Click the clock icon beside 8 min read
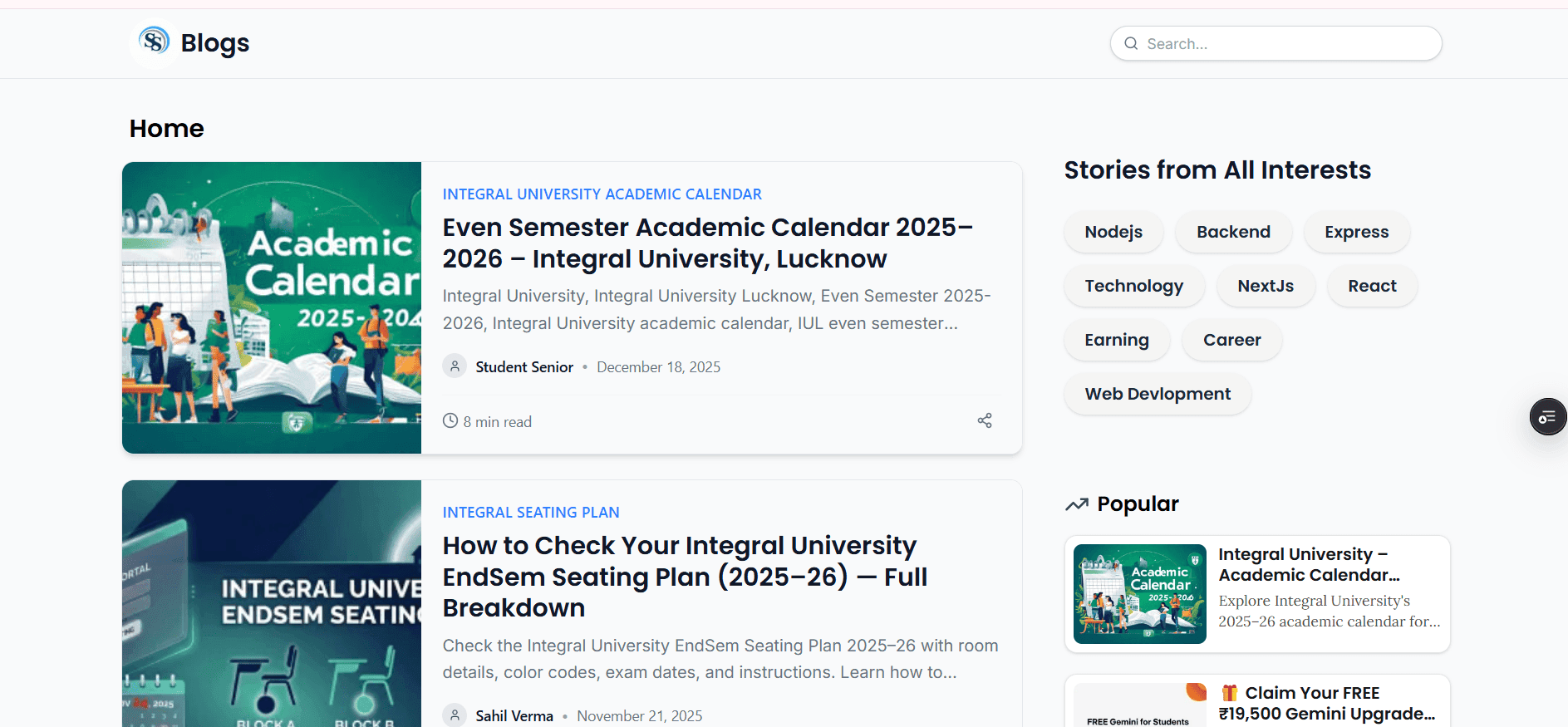Screen dimensions: 1568x727 tap(450, 420)
